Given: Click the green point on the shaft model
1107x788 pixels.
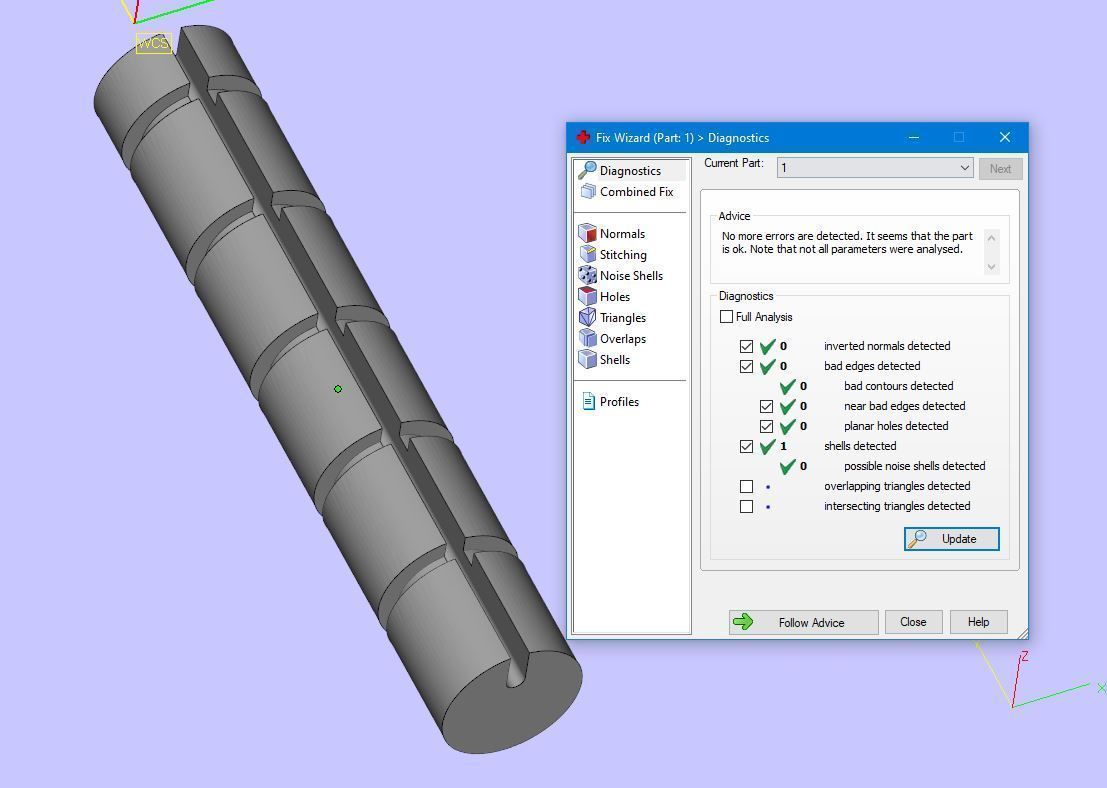Looking at the screenshot, I should 337,388.
